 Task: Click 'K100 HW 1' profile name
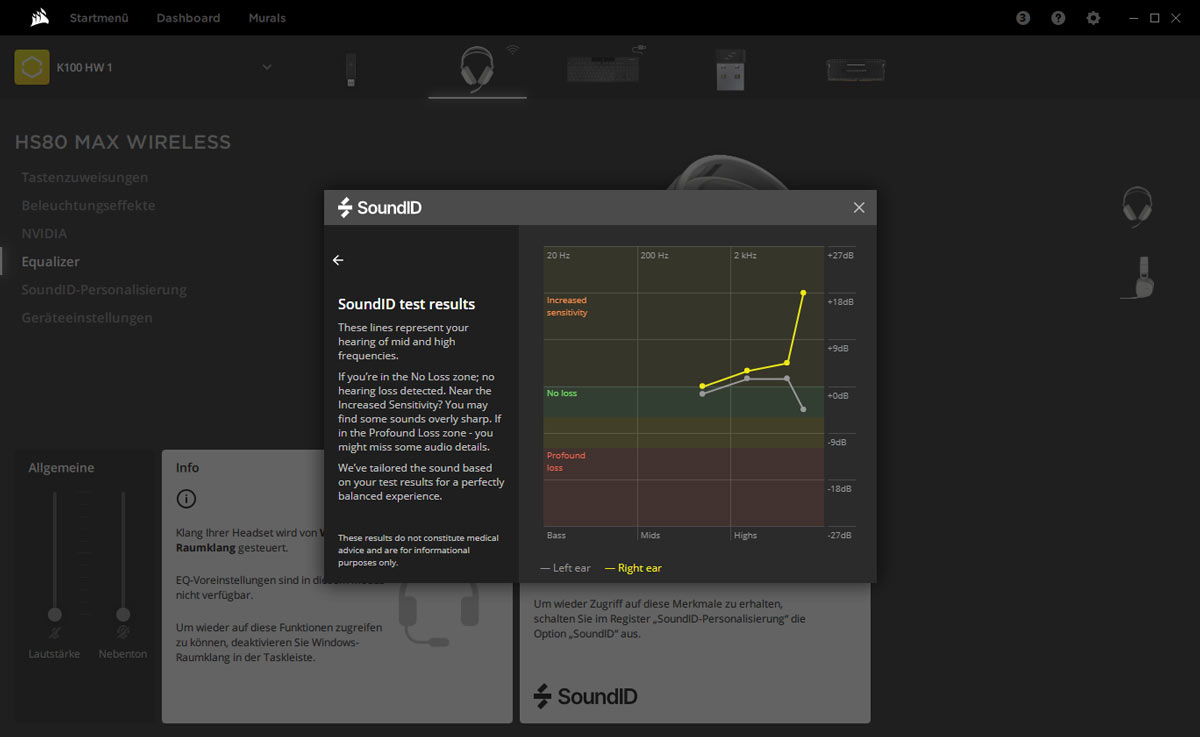tap(85, 67)
